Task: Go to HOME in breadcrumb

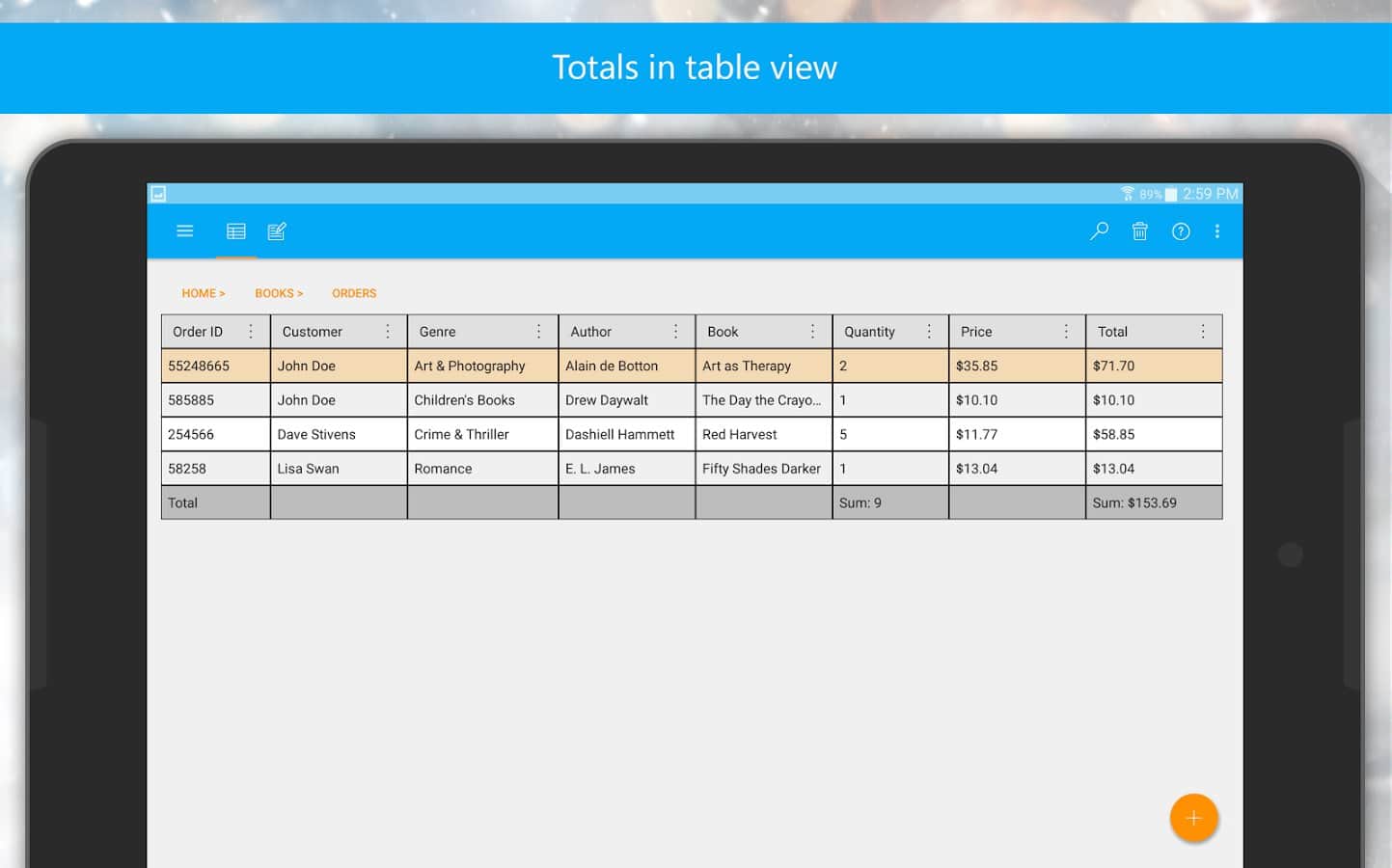Action: pos(203,293)
